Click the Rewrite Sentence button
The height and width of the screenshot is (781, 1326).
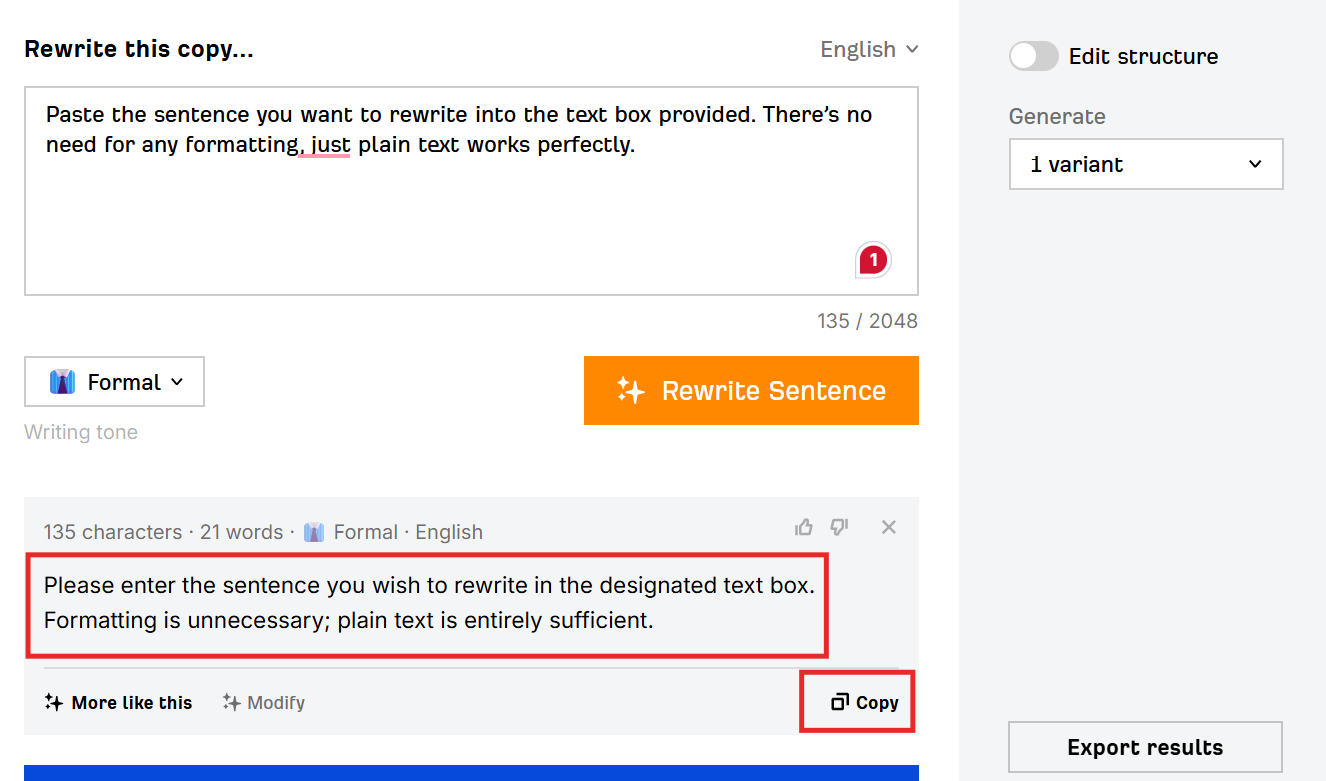(x=751, y=390)
